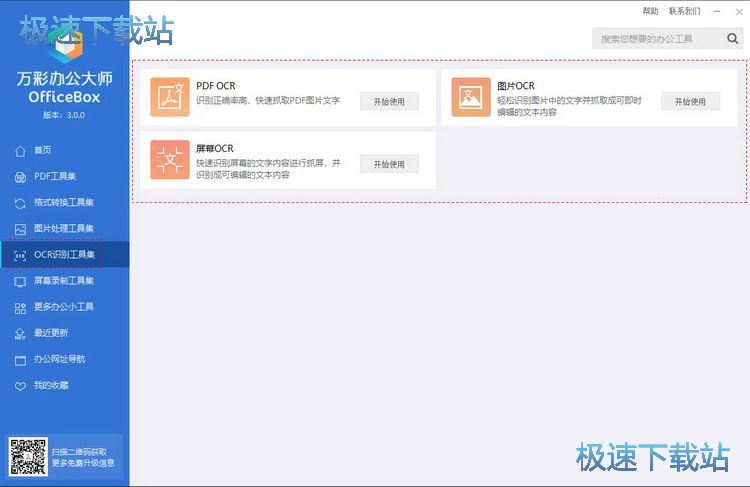Viewport: 750px width, 487px height.
Task: Open 更多办公小工具 menu item
Action: pyautogui.click(x=65, y=307)
